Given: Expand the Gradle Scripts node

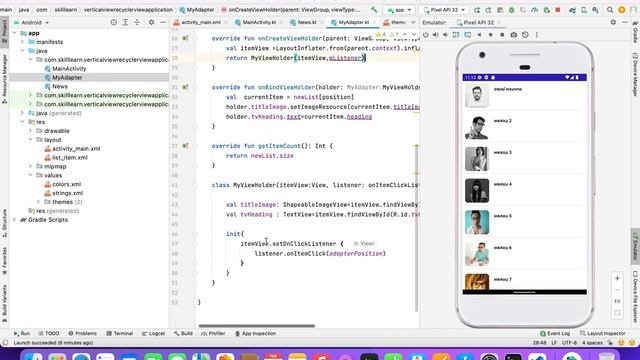Looking at the screenshot, I should (x=15, y=220).
